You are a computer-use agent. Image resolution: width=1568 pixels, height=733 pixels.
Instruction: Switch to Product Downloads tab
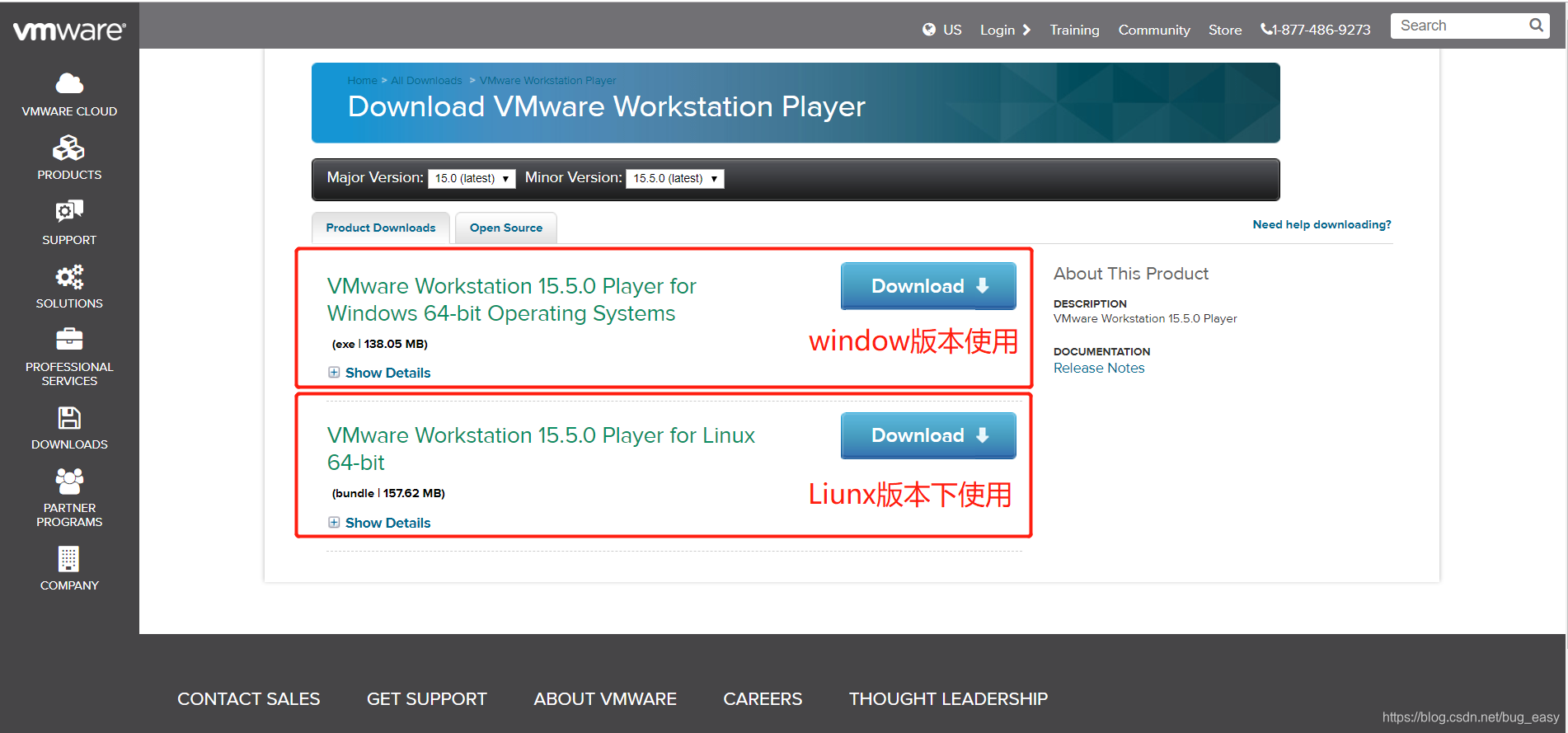381,228
